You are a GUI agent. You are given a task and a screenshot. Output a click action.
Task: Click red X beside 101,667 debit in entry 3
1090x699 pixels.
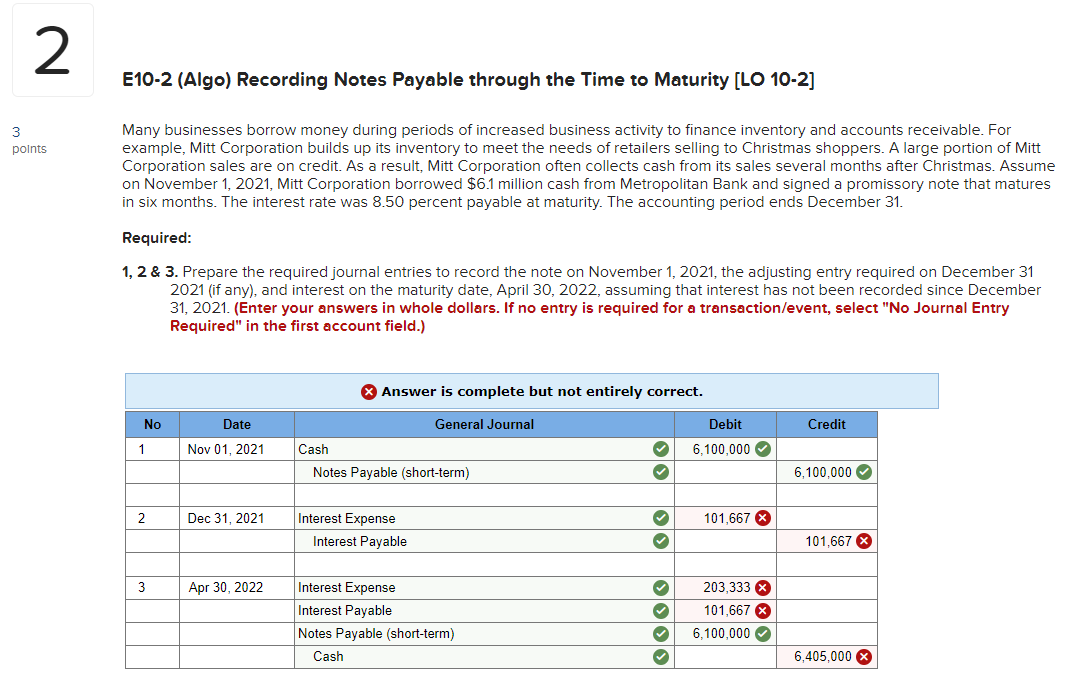click(x=763, y=611)
